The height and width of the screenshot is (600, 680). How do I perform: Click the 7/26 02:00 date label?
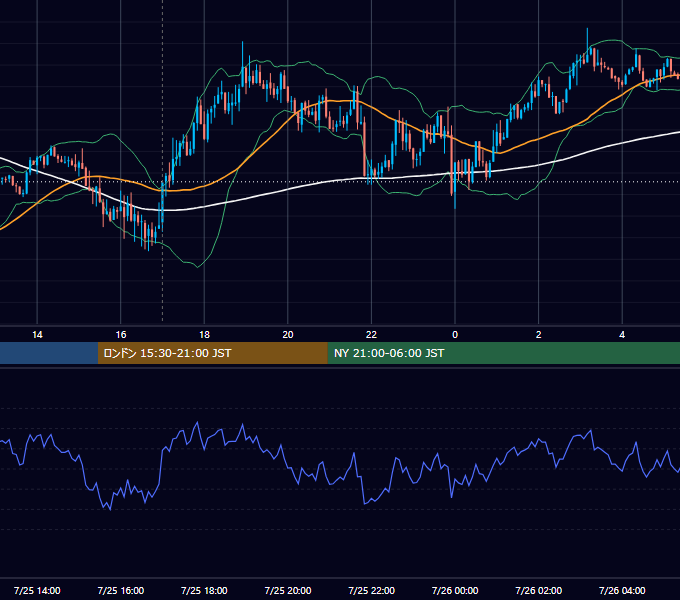(x=538, y=590)
